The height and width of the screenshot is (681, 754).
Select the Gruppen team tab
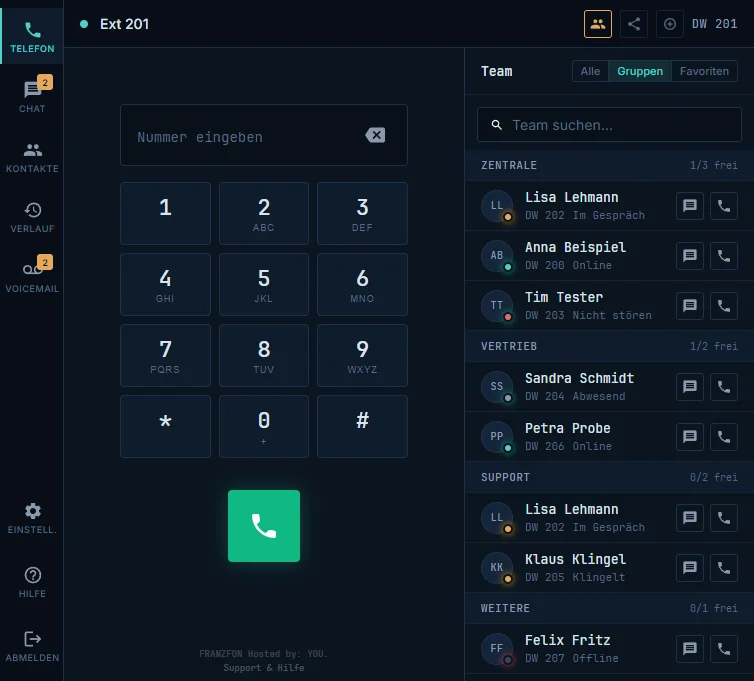(640, 71)
